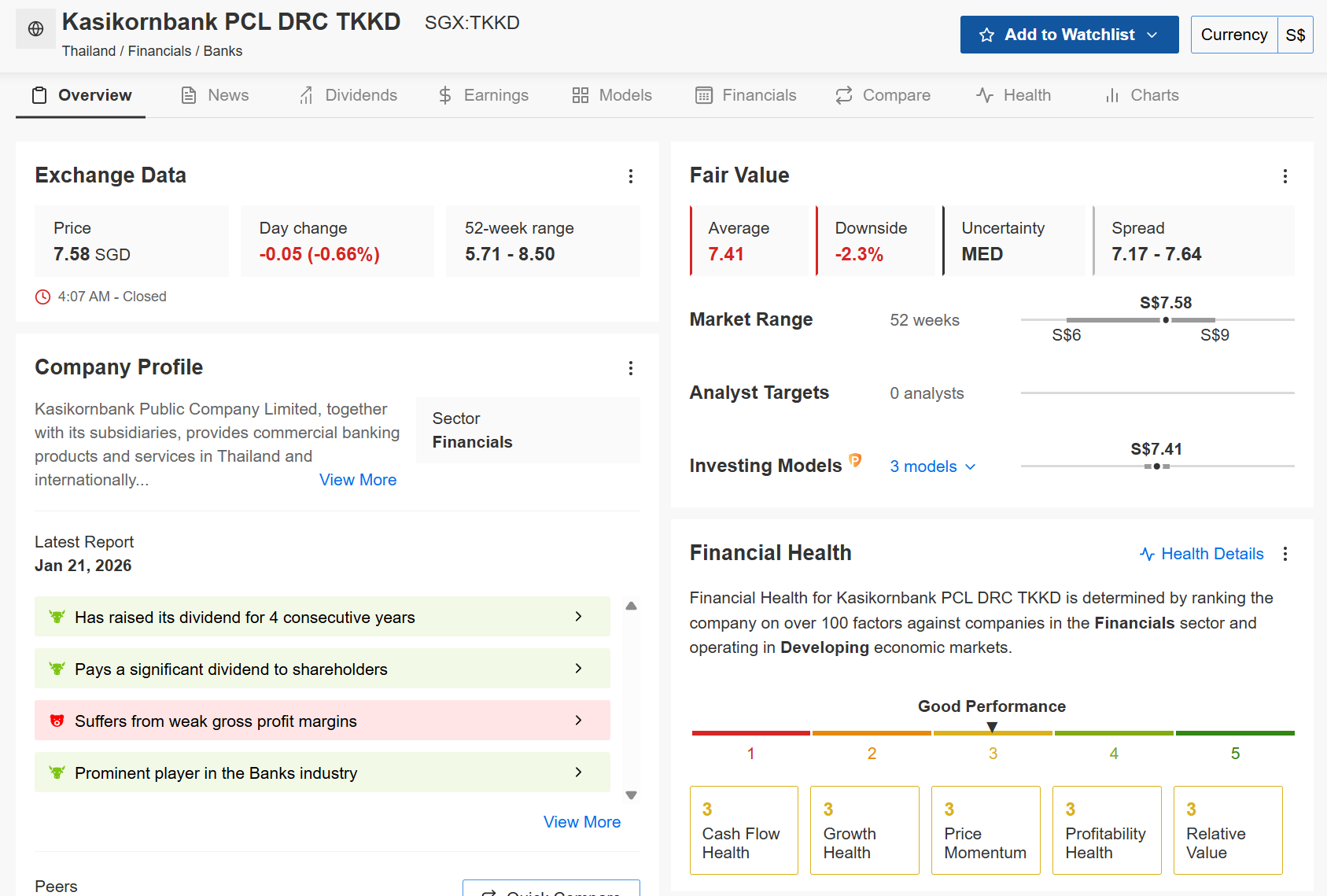
Task: Click the Add to Watchlist button
Action: point(1070,35)
